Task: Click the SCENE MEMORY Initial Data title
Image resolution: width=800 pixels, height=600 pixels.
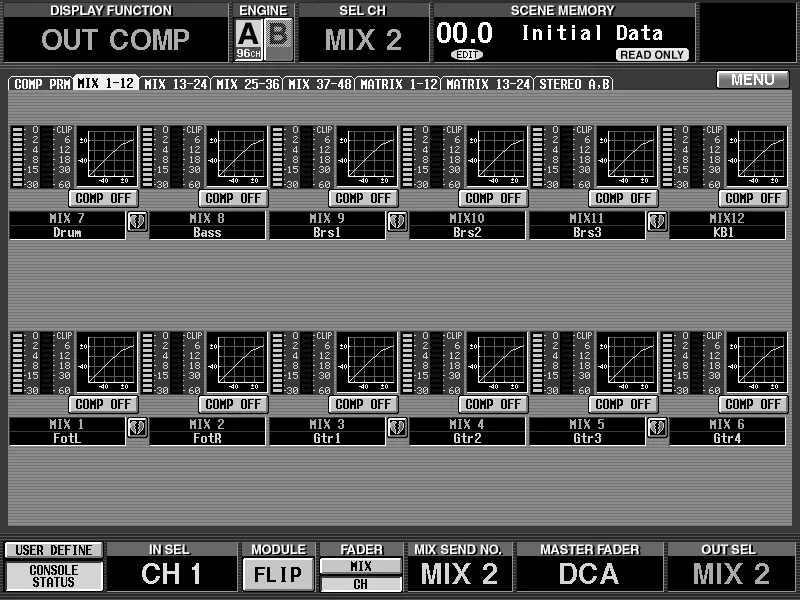Action: (x=592, y=33)
